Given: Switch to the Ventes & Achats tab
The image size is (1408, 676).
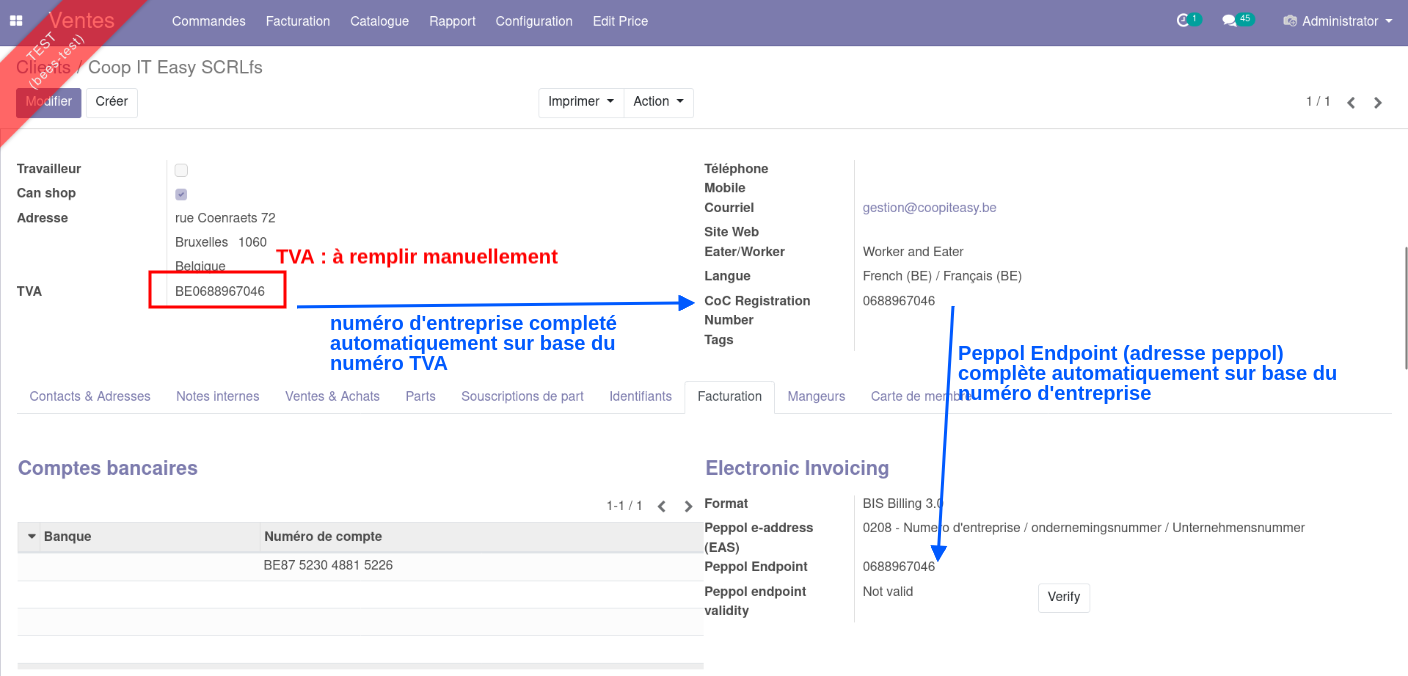Looking at the screenshot, I should click(332, 397).
